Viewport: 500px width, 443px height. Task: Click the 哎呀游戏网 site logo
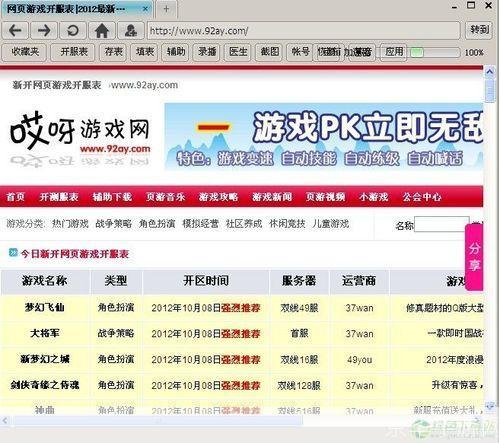(x=80, y=138)
